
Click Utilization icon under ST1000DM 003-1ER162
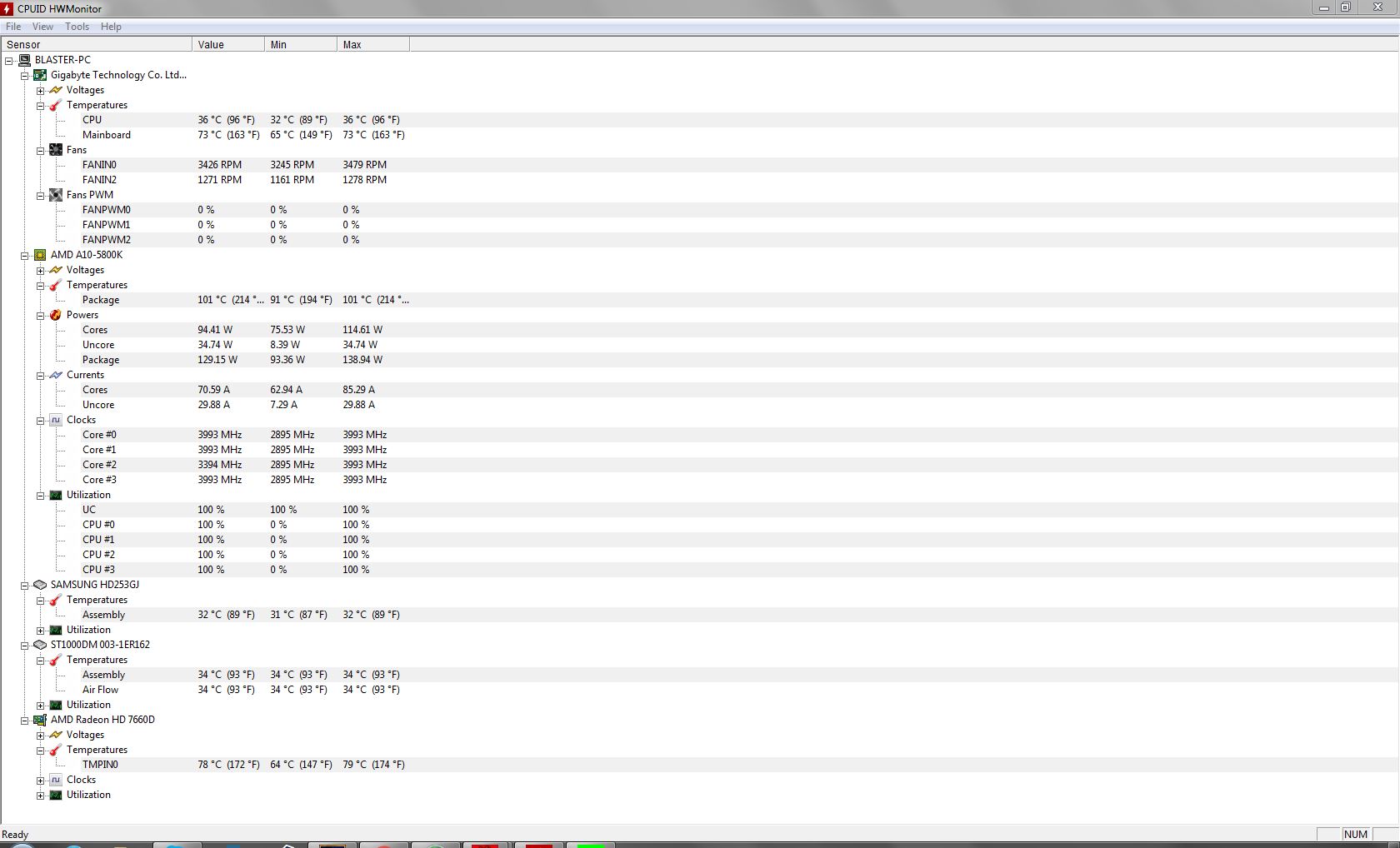[56, 705]
